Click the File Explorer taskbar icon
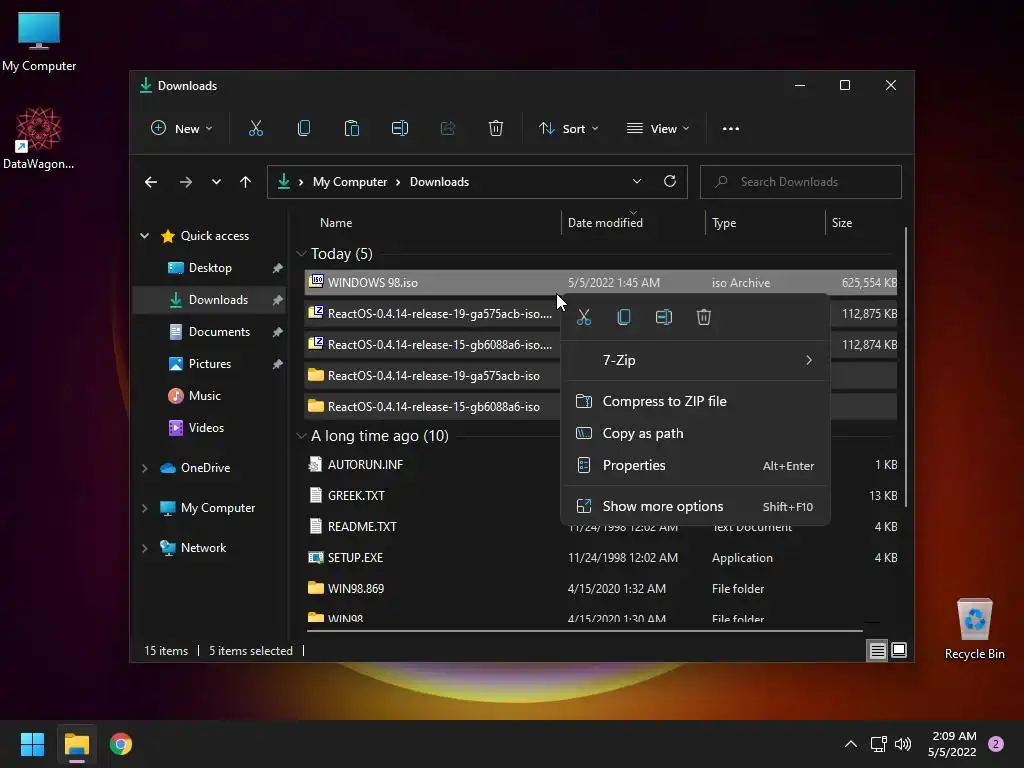Screen dimensions: 1024x768 coord(77,744)
